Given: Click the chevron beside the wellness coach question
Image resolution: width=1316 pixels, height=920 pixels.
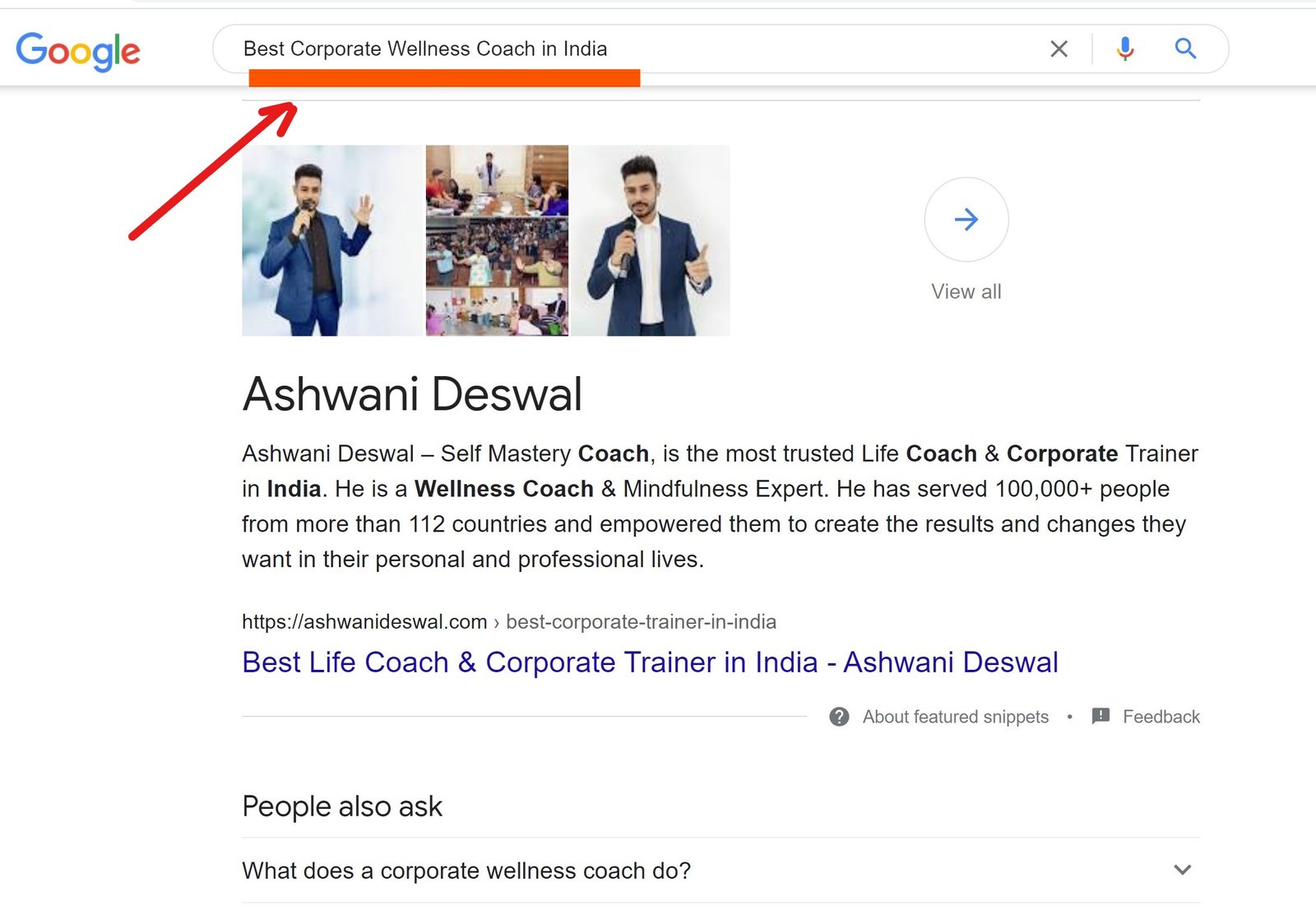Looking at the screenshot, I should [1183, 870].
